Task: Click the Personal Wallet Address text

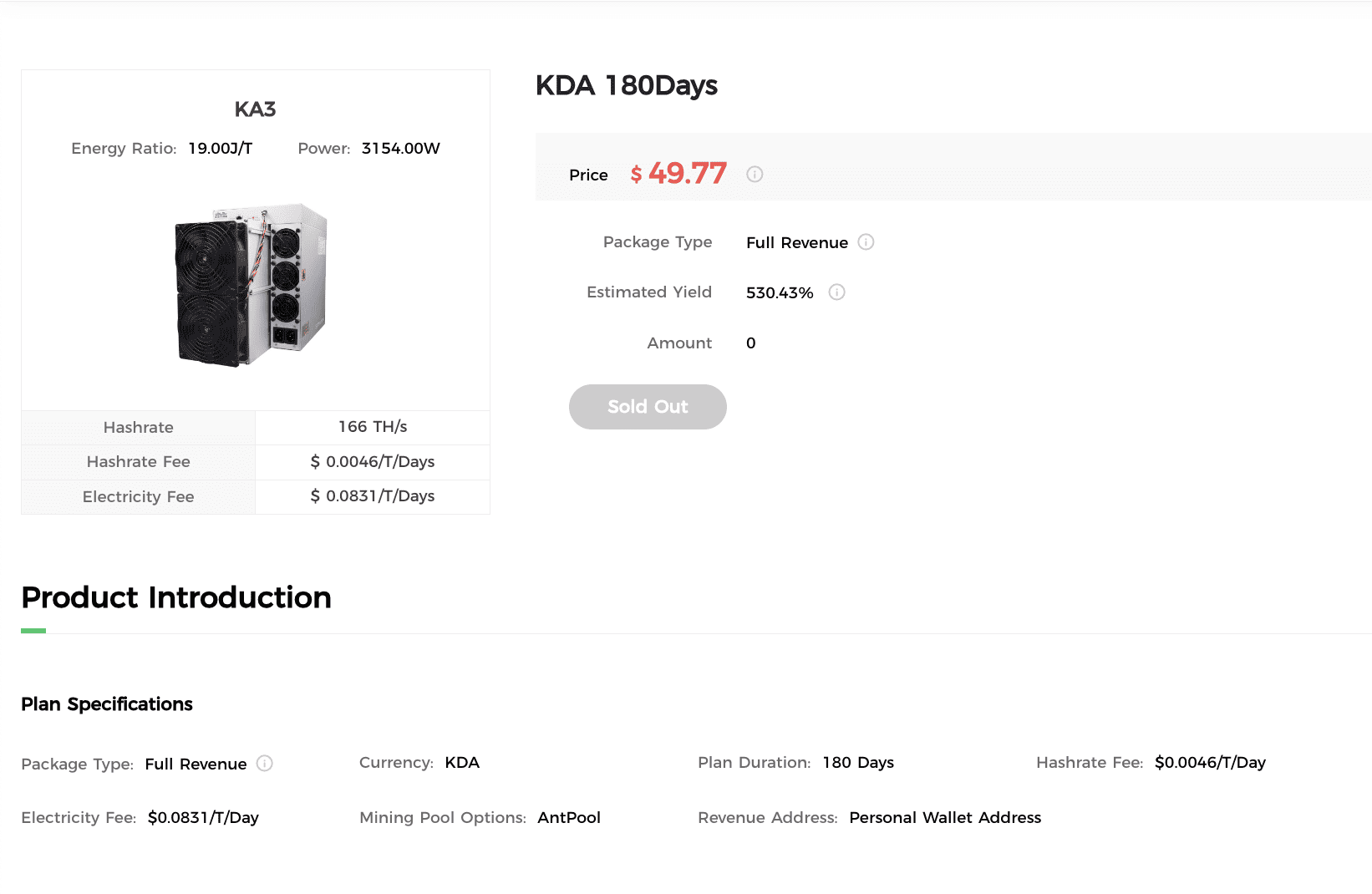Action: [x=945, y=818]
